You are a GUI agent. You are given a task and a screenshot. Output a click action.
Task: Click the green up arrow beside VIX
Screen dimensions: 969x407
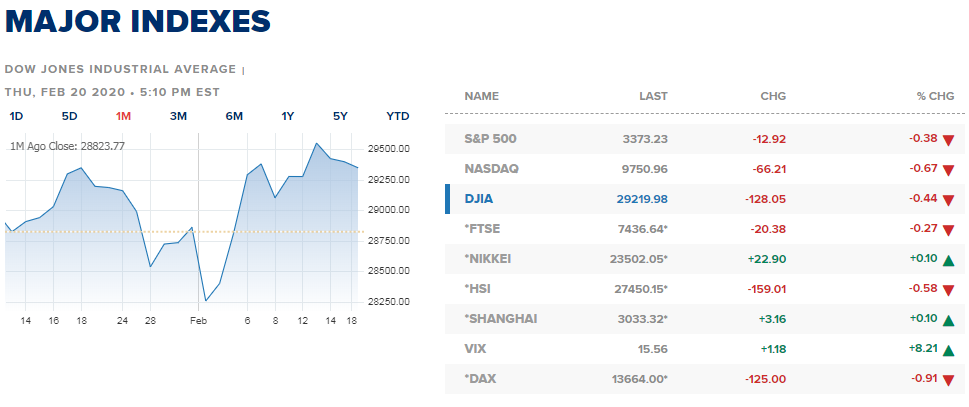[x=949, y=350]
